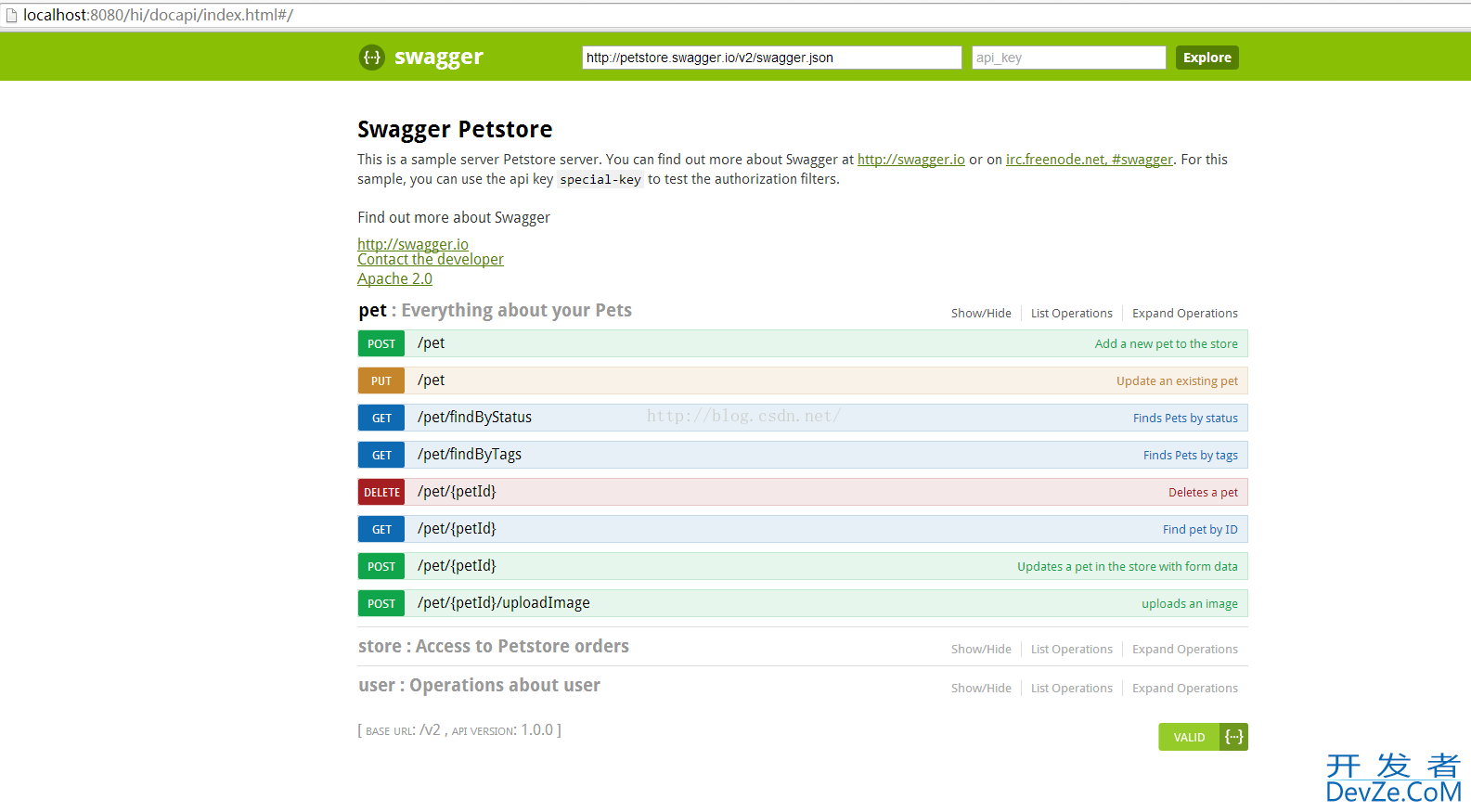
Task: Click List Operations for pet section
Action: 1071,314
